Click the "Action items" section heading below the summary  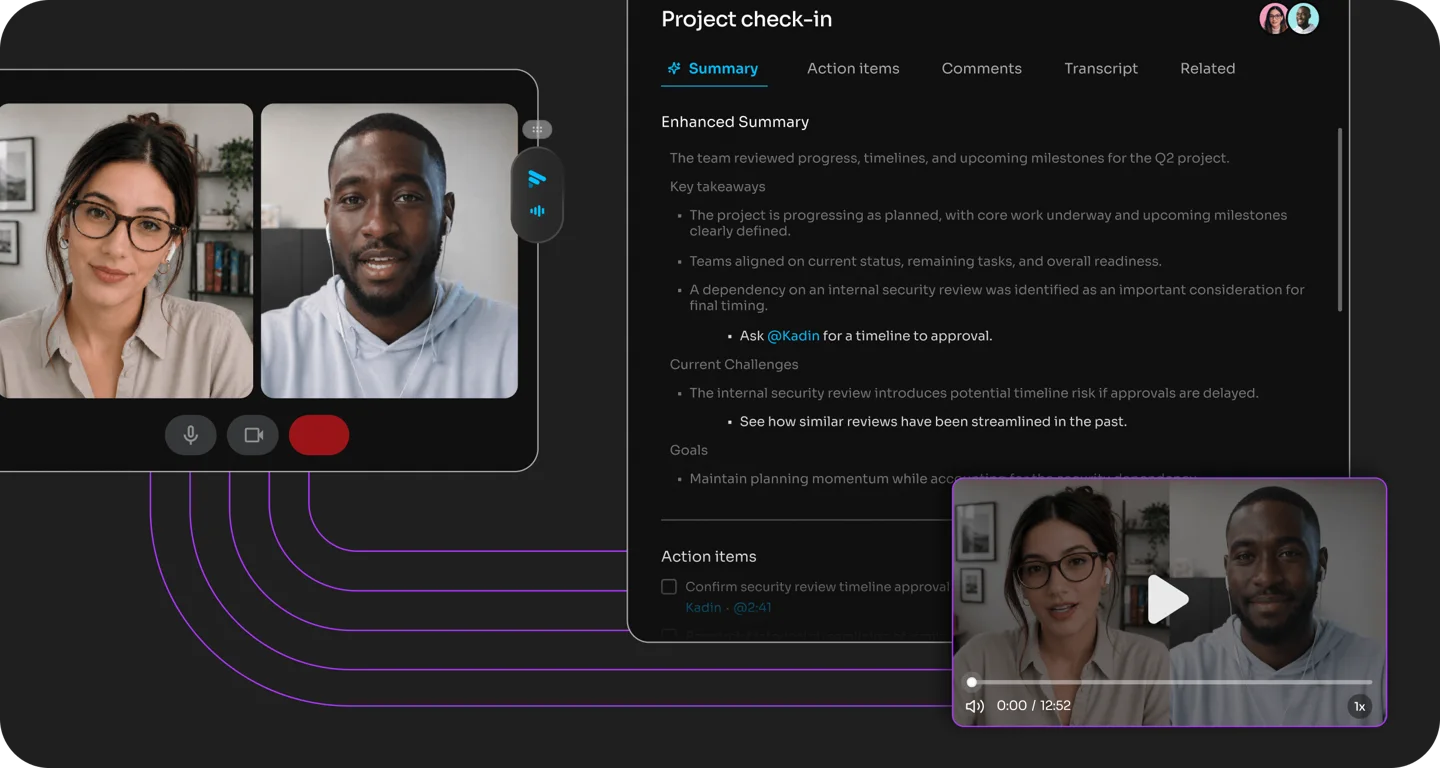pos(709,557)
